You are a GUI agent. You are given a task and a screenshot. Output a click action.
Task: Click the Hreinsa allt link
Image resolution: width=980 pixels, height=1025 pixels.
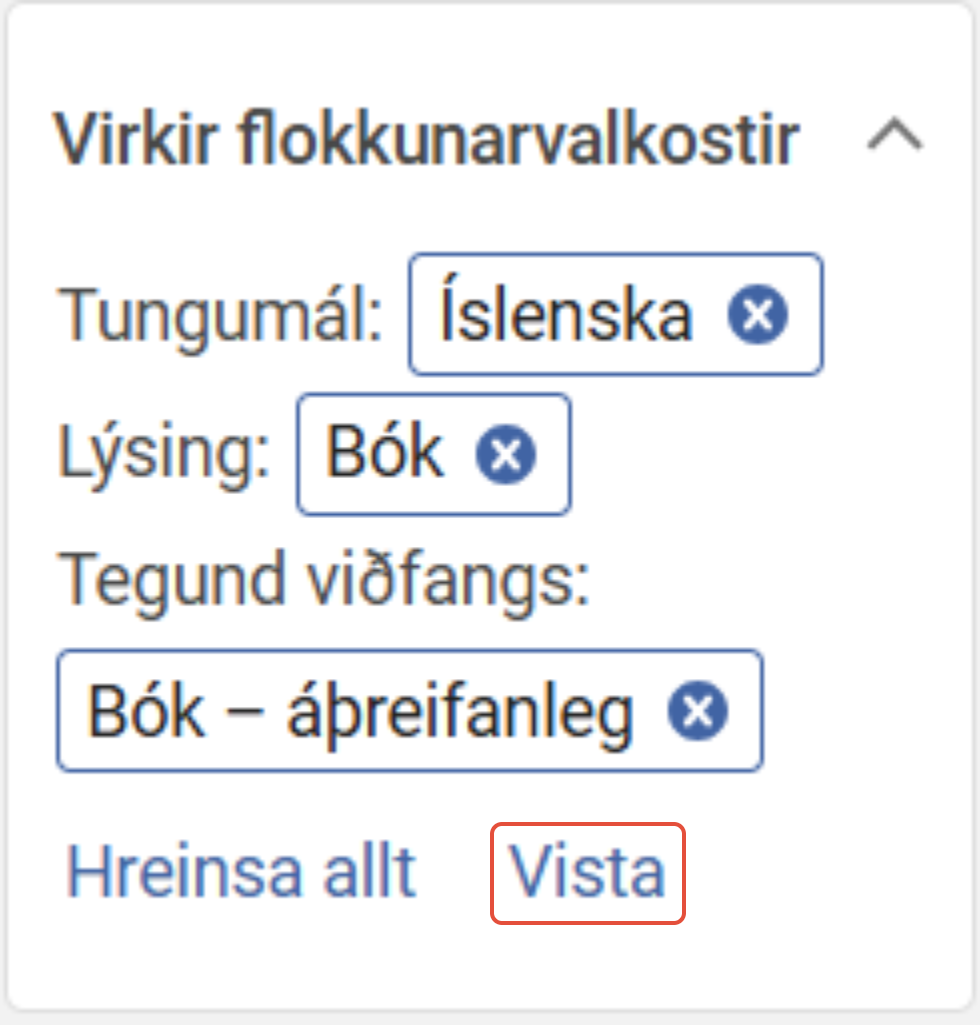pos(241,872)
